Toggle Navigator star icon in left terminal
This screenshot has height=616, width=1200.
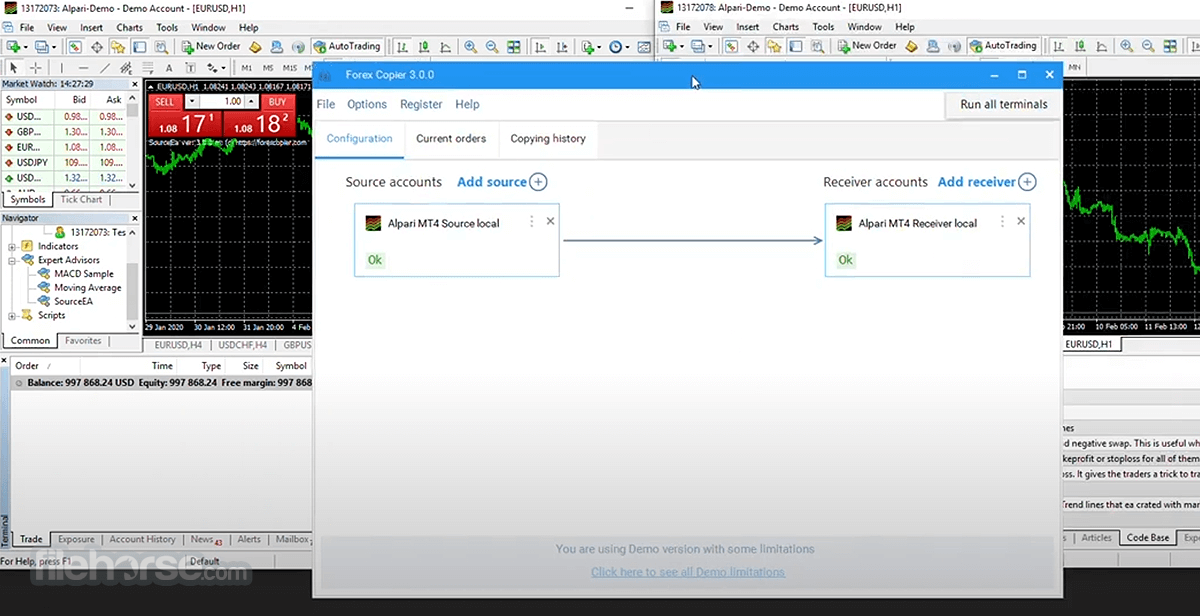[117, 46]
